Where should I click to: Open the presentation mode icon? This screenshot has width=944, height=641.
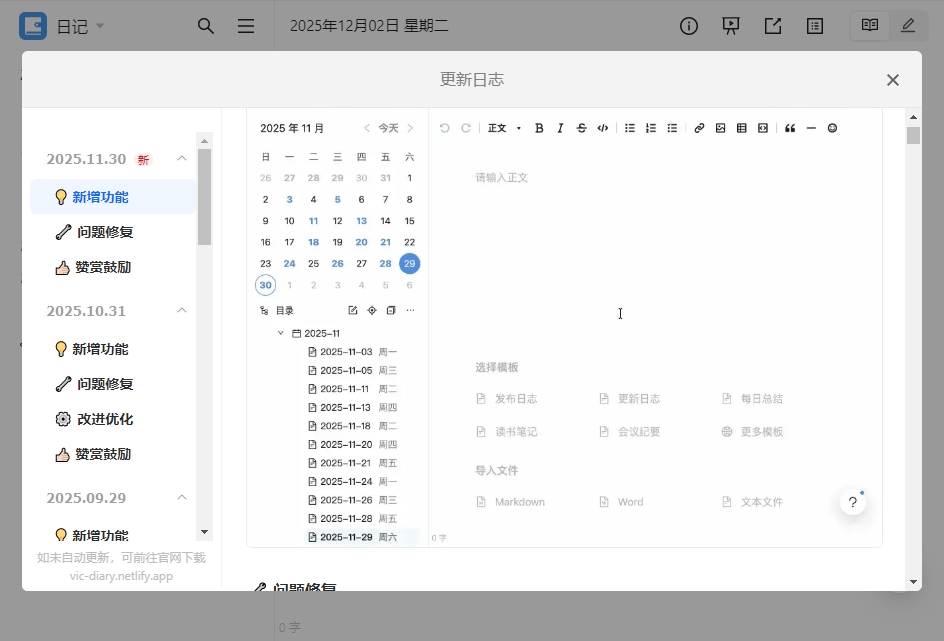click(x=731, y=26)
